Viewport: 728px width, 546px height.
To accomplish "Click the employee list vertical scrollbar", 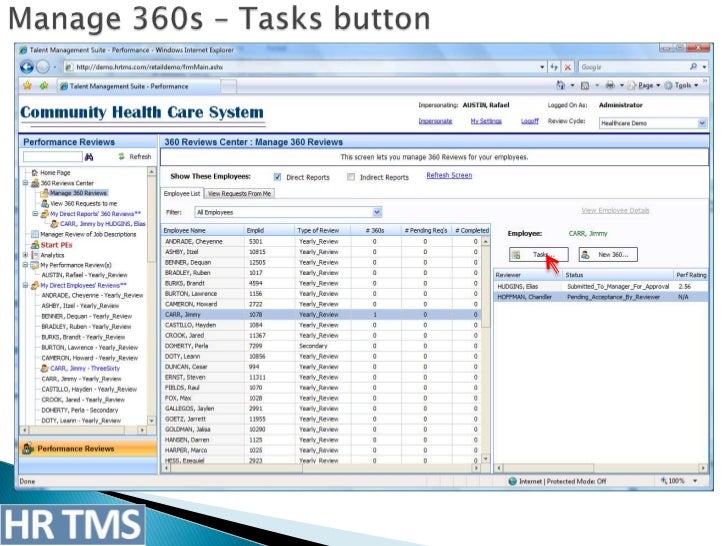I will (x=486, y=350).
